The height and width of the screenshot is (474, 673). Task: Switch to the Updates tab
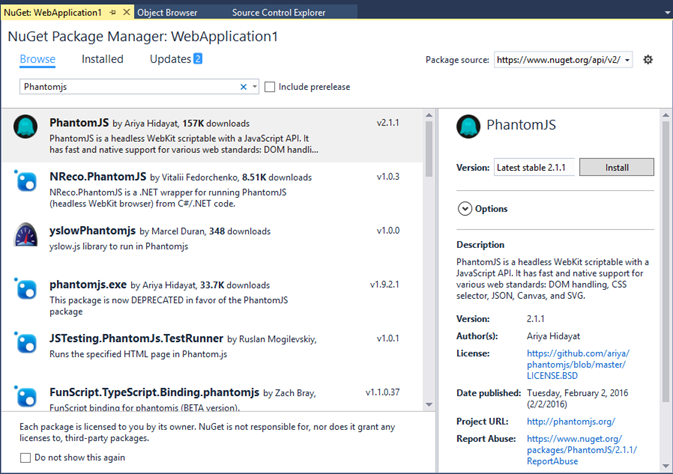point(170,59)
